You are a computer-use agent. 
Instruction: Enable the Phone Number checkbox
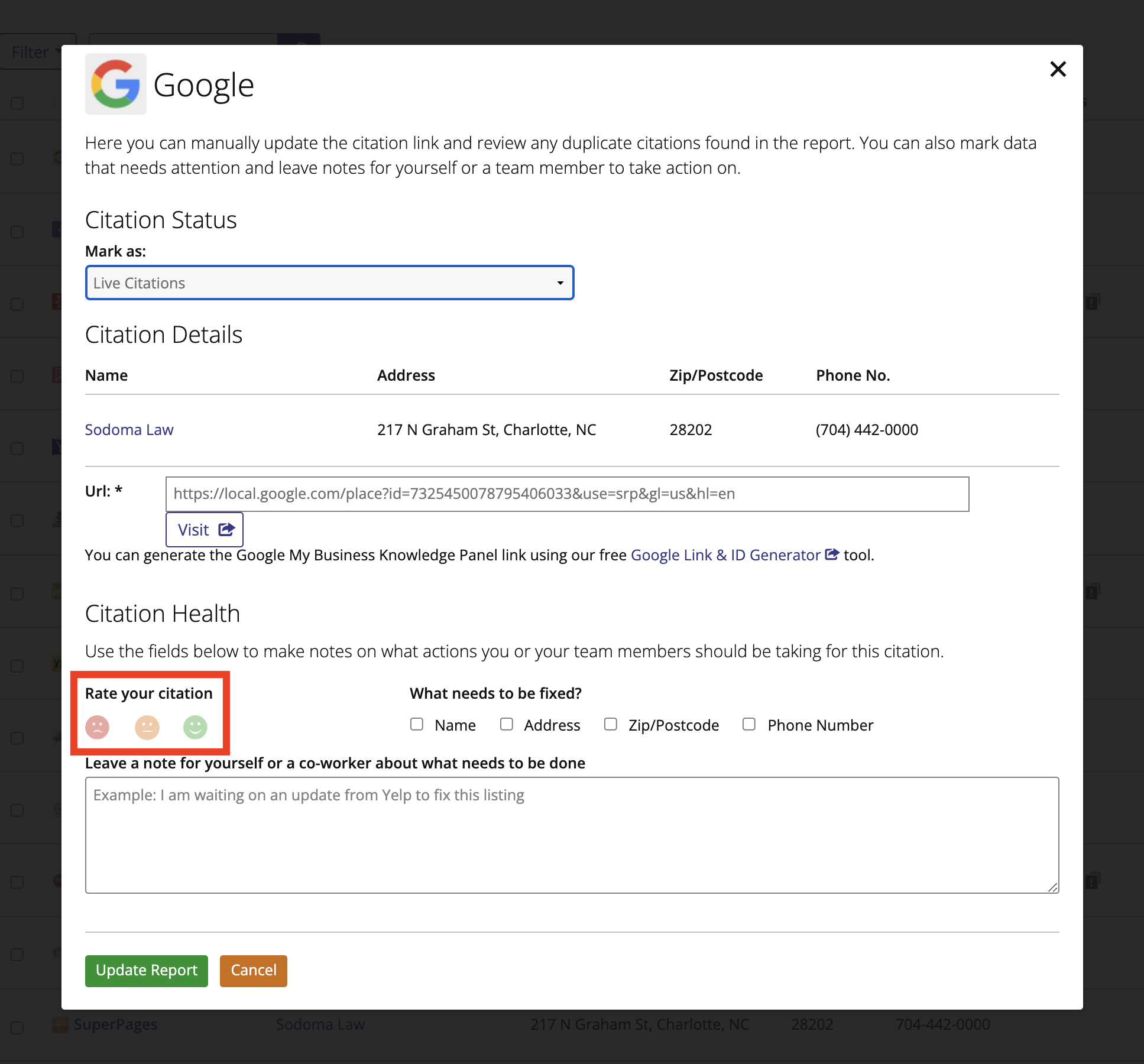click(749, 724)
